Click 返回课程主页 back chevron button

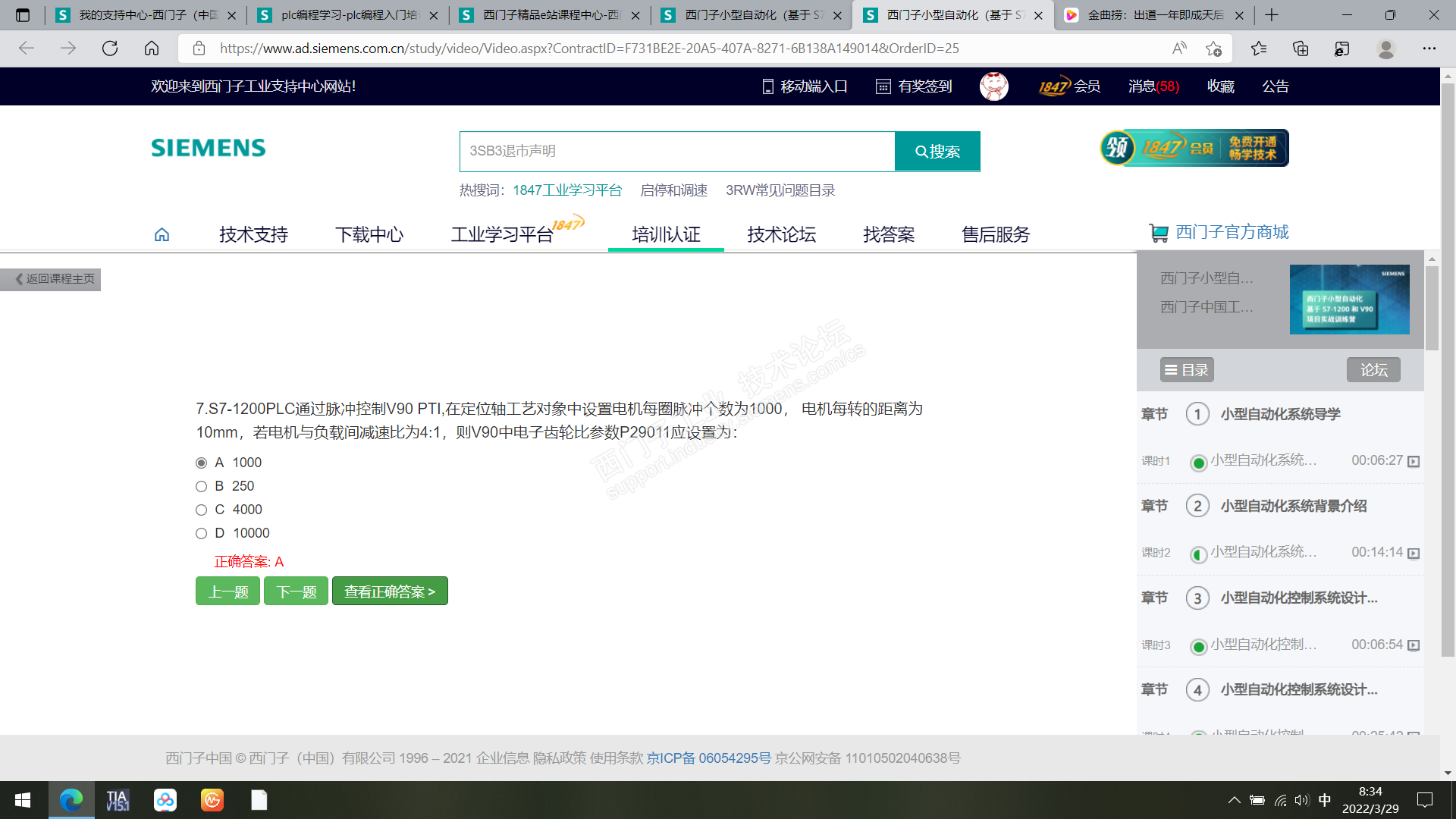pyautogui.click(x=51, y=279)
